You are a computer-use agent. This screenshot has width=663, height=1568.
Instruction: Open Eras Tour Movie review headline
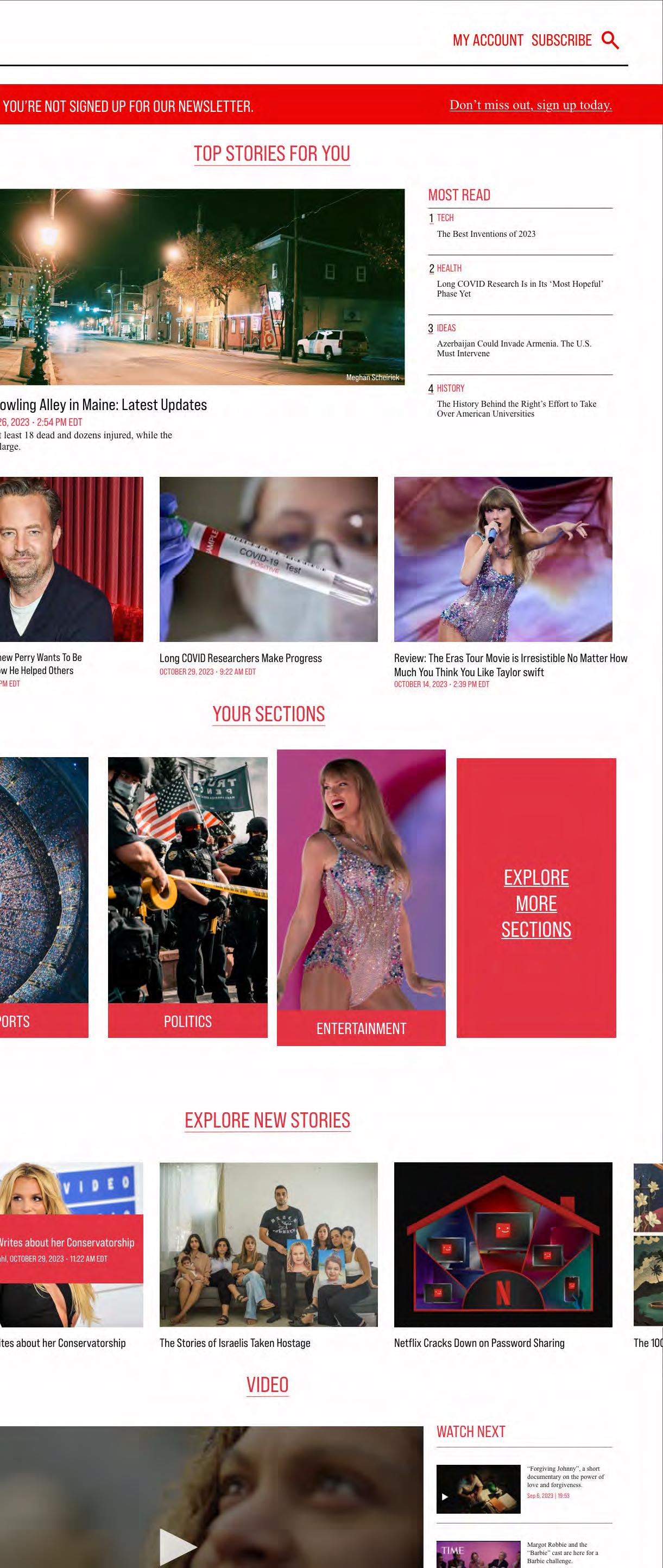click(510, 665)
